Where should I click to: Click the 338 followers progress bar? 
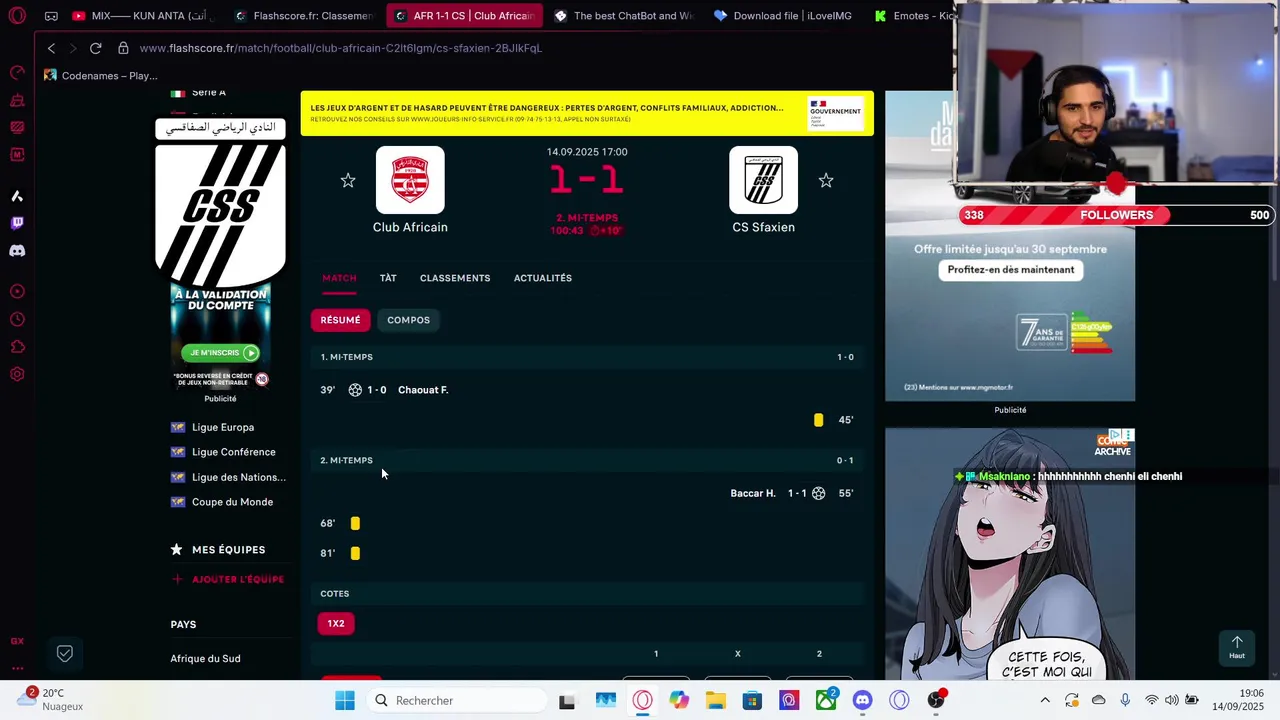tap(1115, 215)
